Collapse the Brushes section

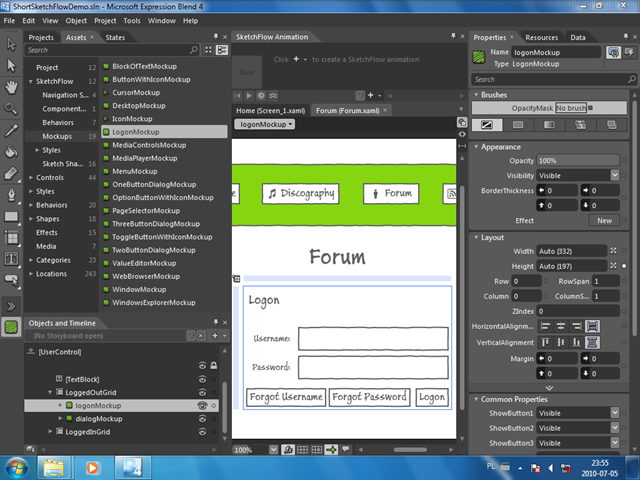click(x=476, y=95)
